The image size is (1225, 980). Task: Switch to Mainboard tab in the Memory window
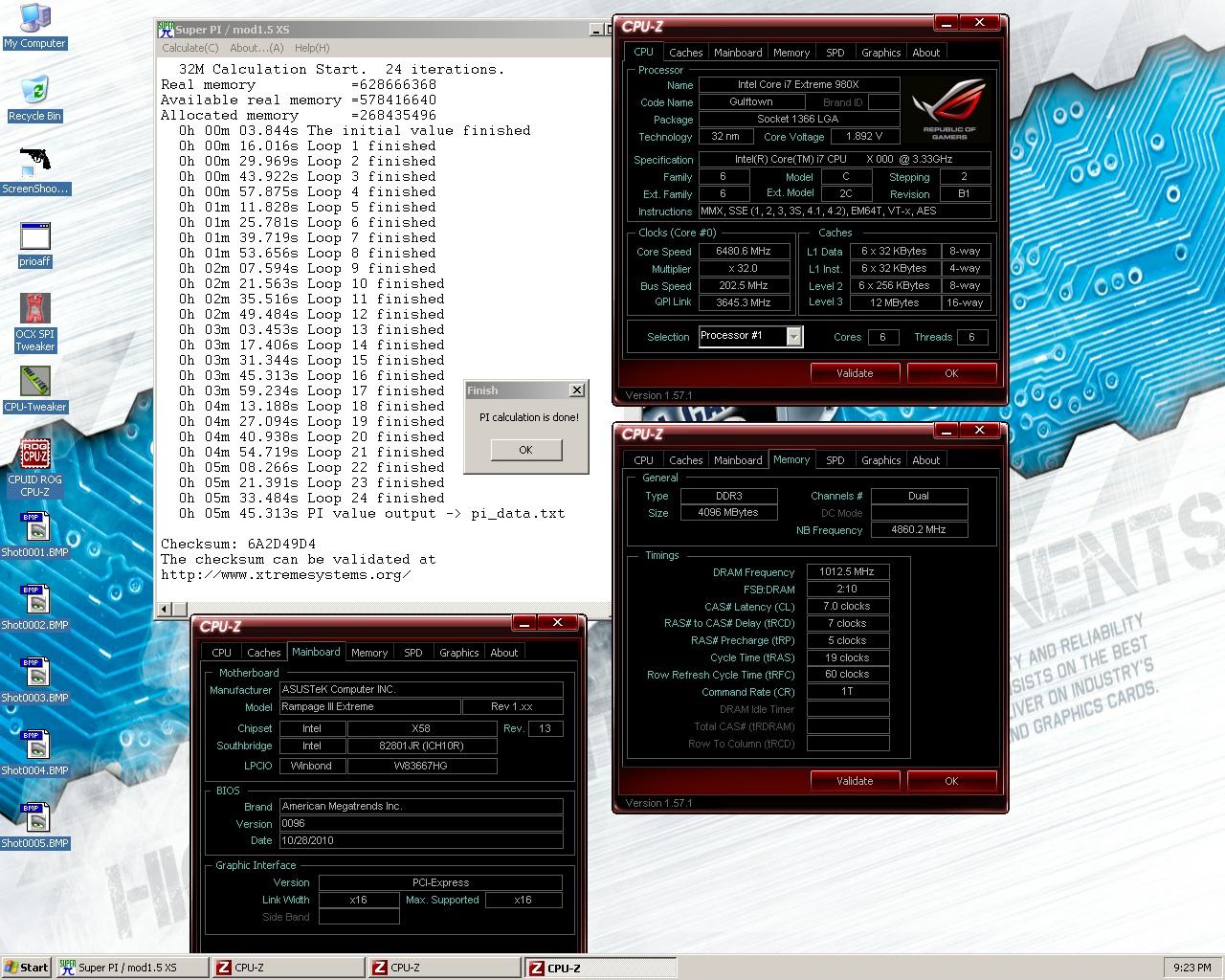tap(738, 460)
